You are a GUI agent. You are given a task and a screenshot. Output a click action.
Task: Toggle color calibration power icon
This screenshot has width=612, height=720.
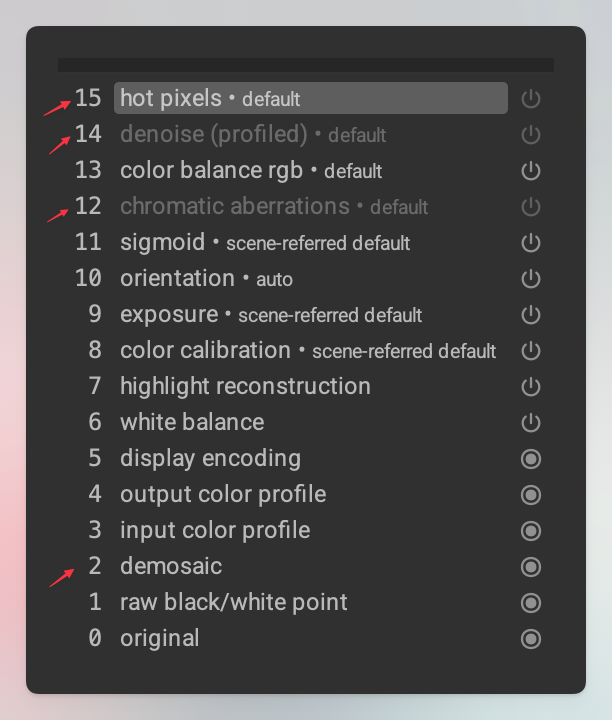531,351
